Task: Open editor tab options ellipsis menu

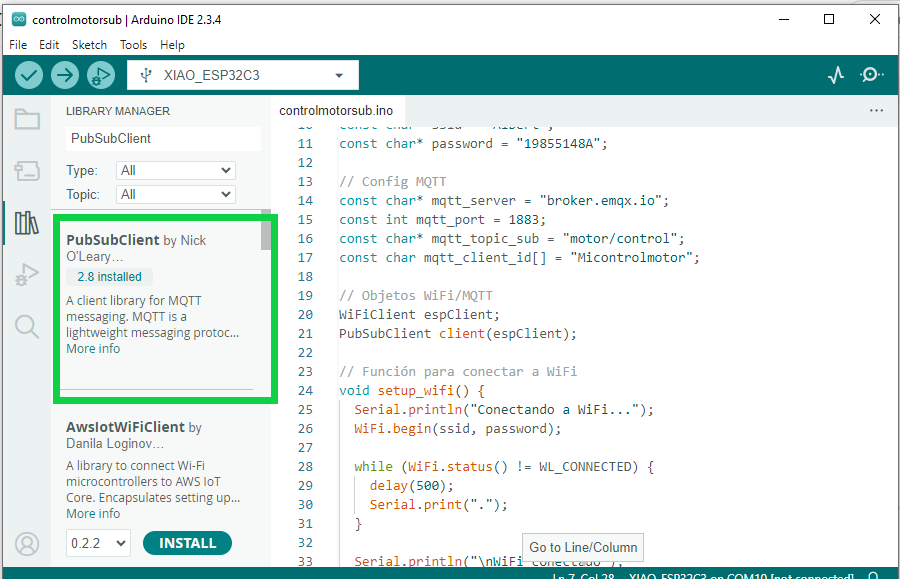Action: click(876, 110)
